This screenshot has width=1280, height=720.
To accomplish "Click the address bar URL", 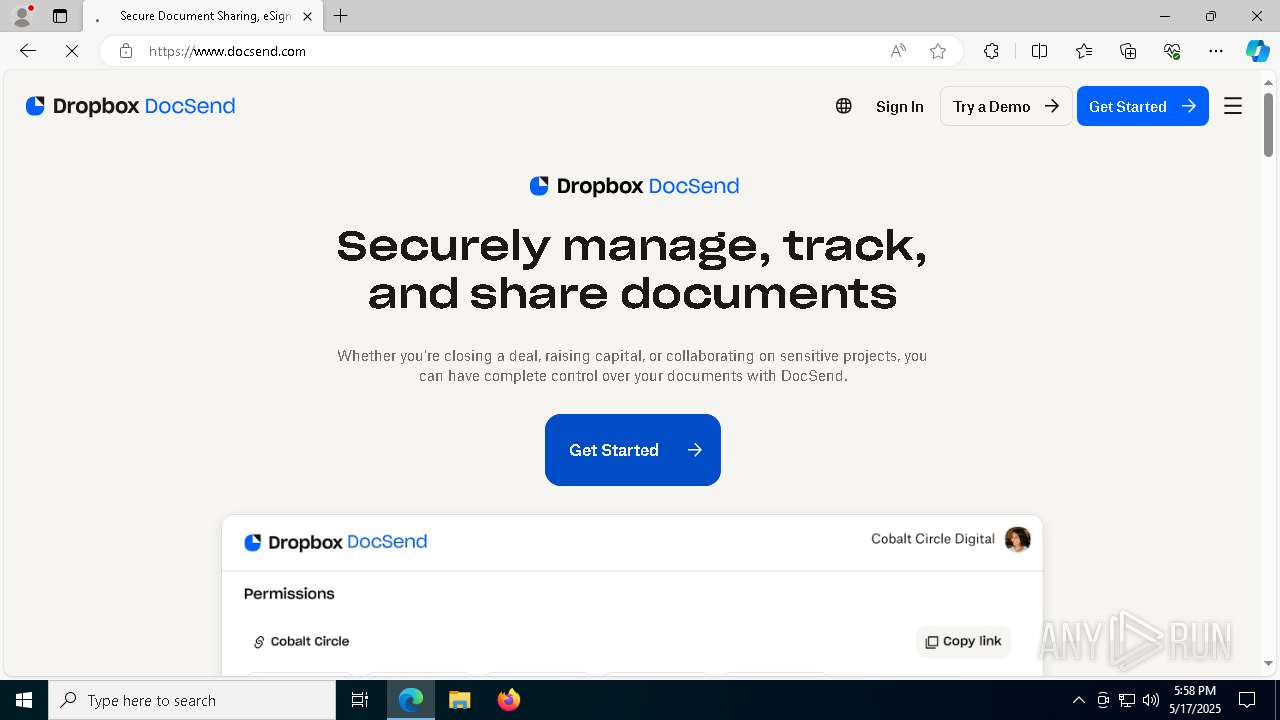I will (x=227, y=51).
